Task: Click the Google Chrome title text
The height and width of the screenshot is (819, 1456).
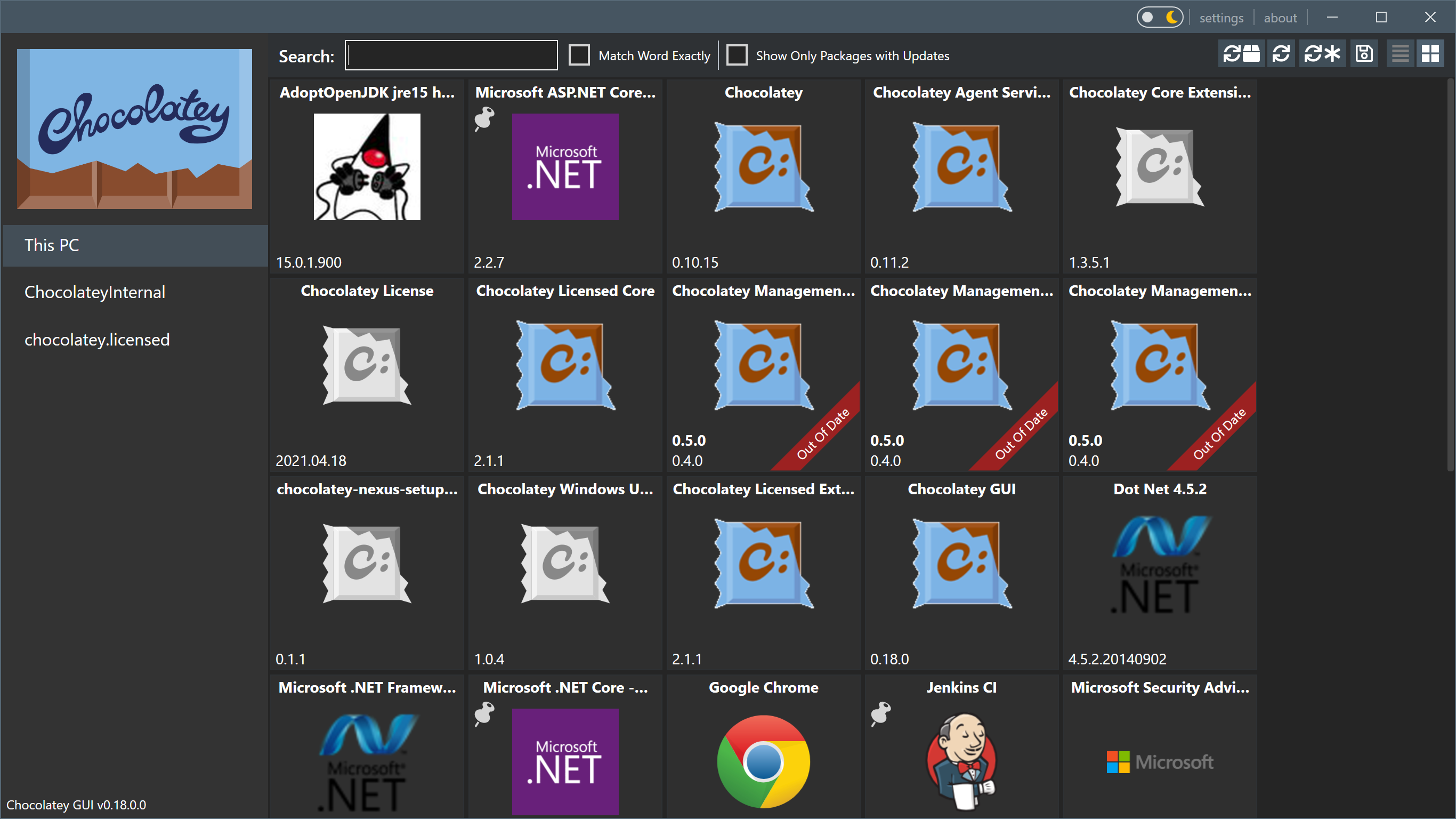Action: pos(764,688)
